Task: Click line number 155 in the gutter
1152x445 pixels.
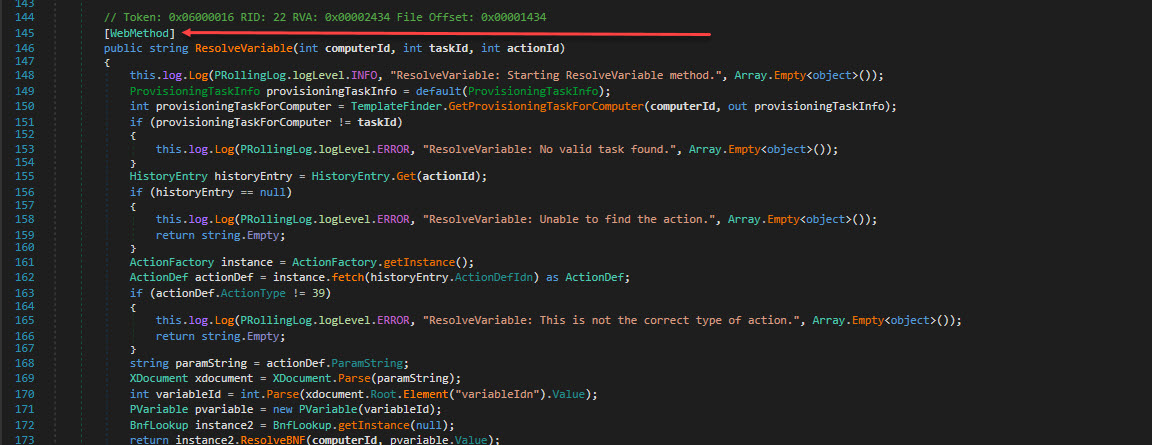Action: click(24, 177)
